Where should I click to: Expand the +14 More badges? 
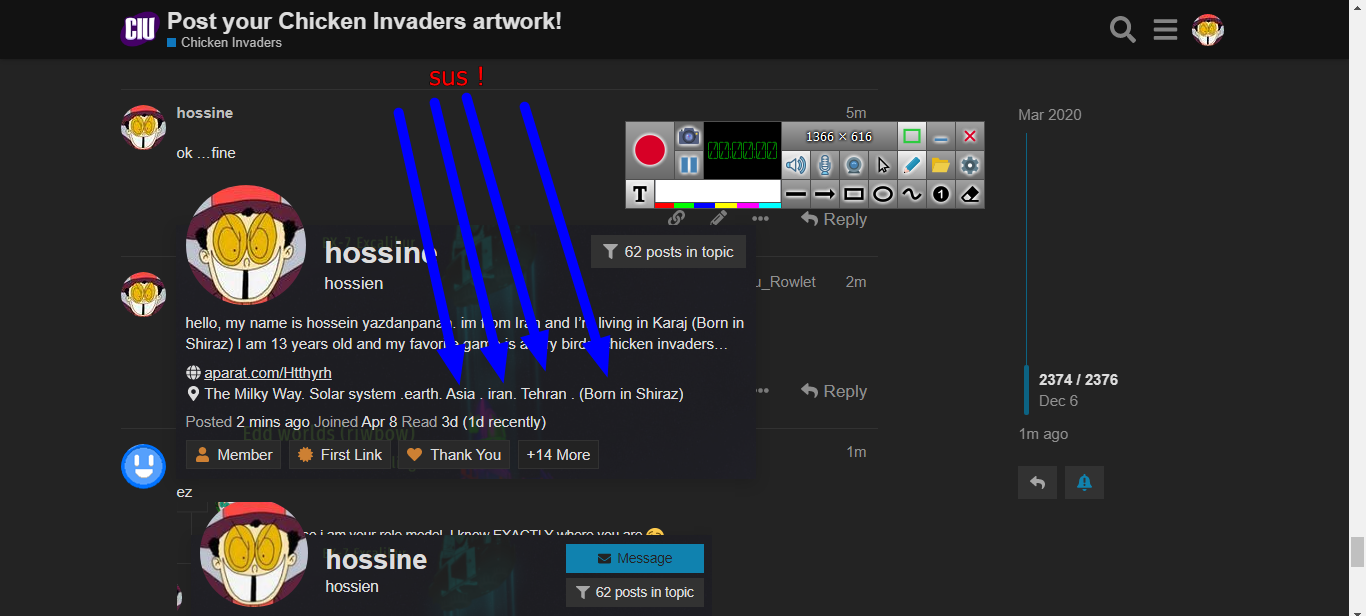tap(558, 455)
